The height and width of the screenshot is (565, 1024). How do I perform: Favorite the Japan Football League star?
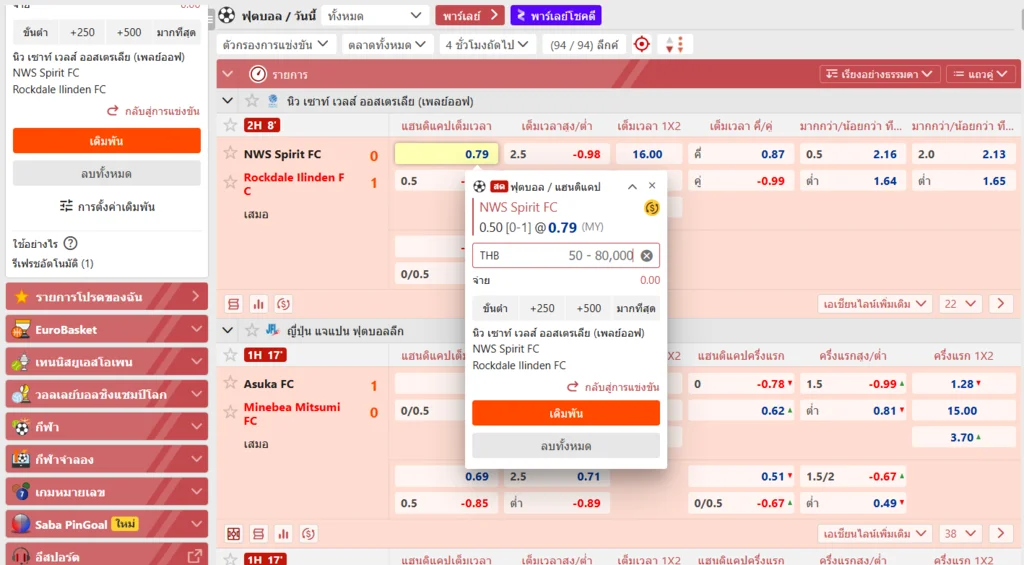251,331
